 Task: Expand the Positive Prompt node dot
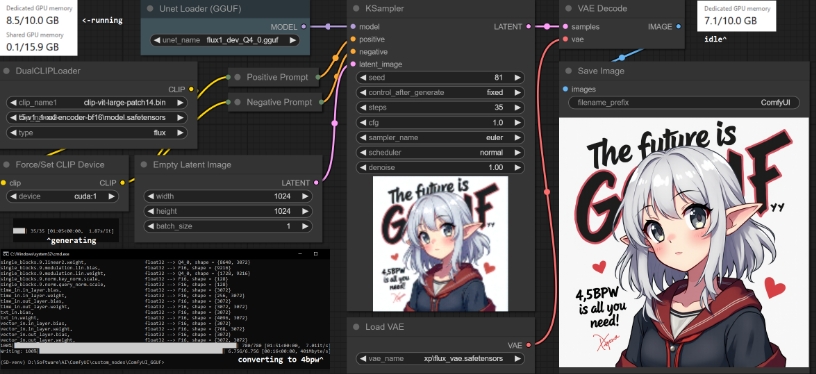coord(237,77)
